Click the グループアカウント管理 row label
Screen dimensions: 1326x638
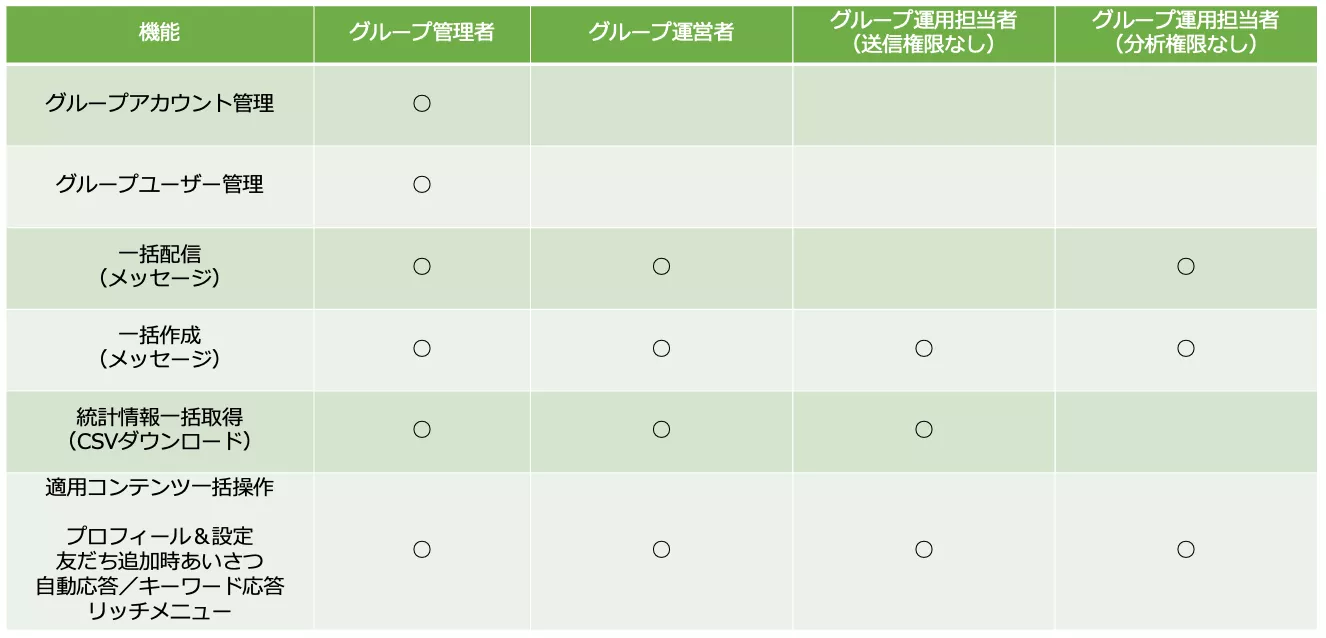click(159, 103)
